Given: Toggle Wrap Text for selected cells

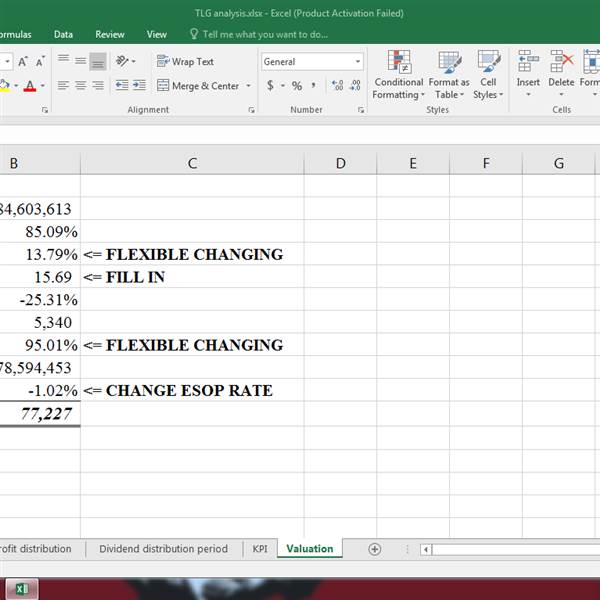Looking at the screenshot, I should tap(185, 62).
